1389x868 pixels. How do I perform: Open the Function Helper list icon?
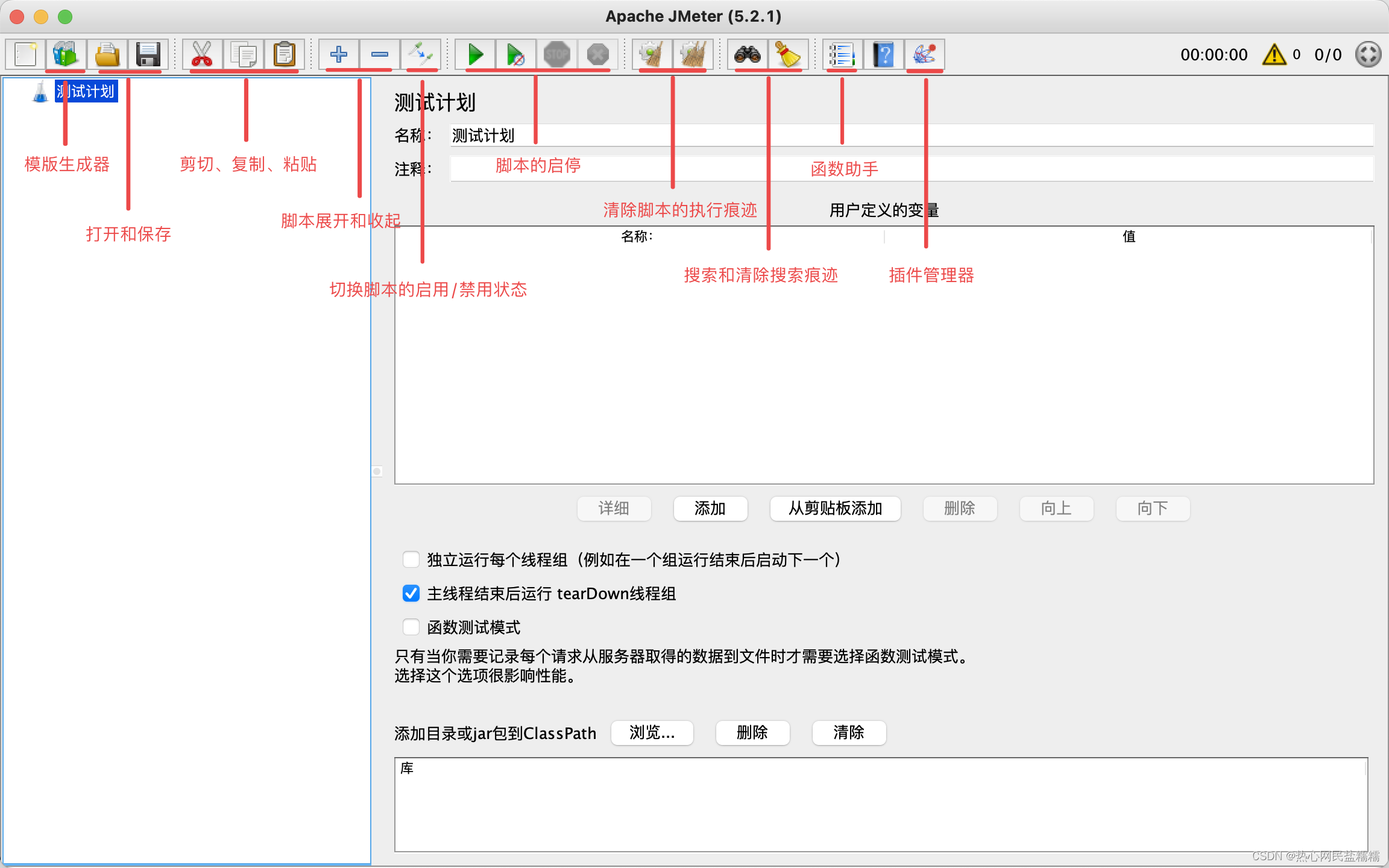(843, 54)
